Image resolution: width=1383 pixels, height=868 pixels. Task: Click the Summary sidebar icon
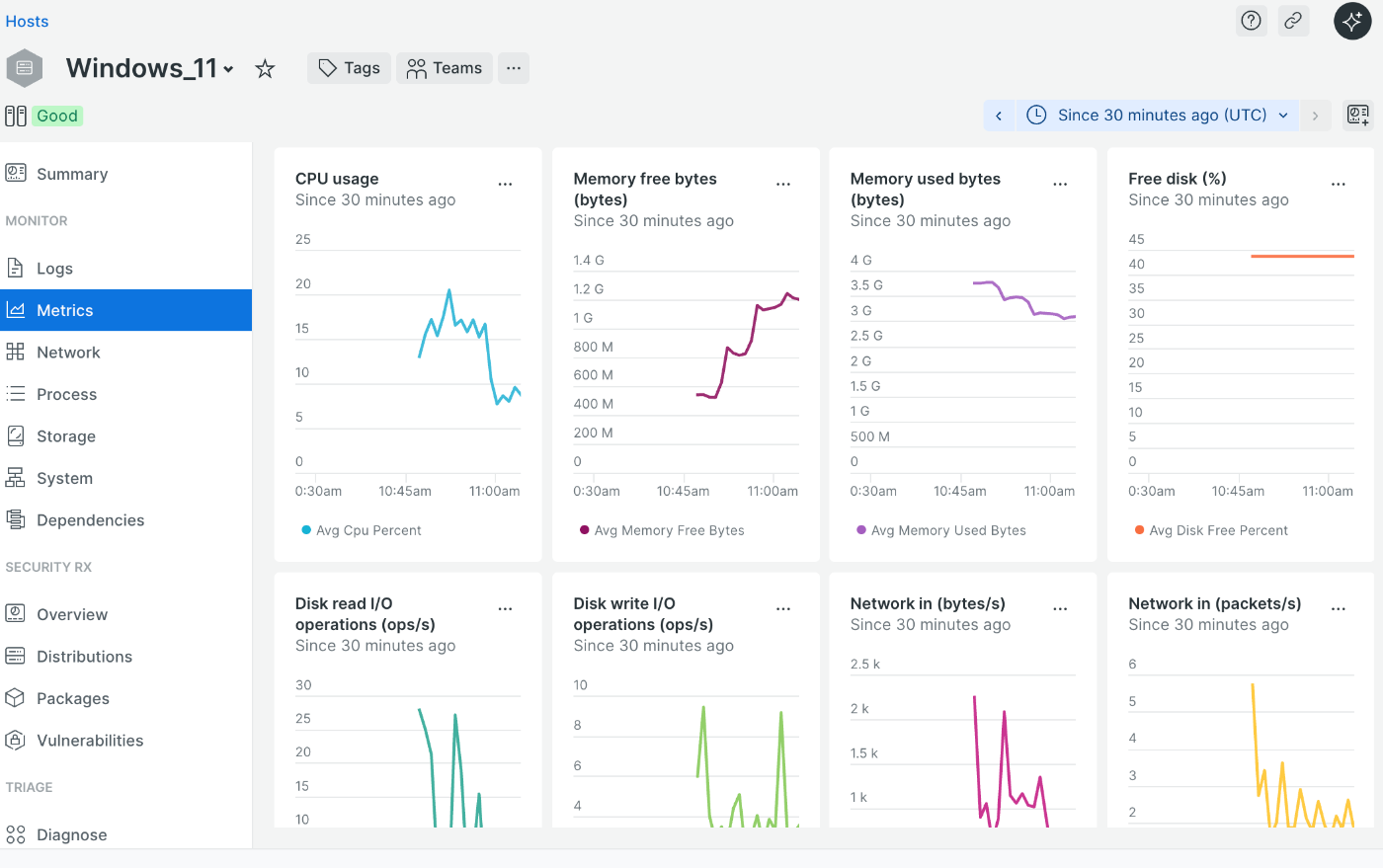[16, 174]
